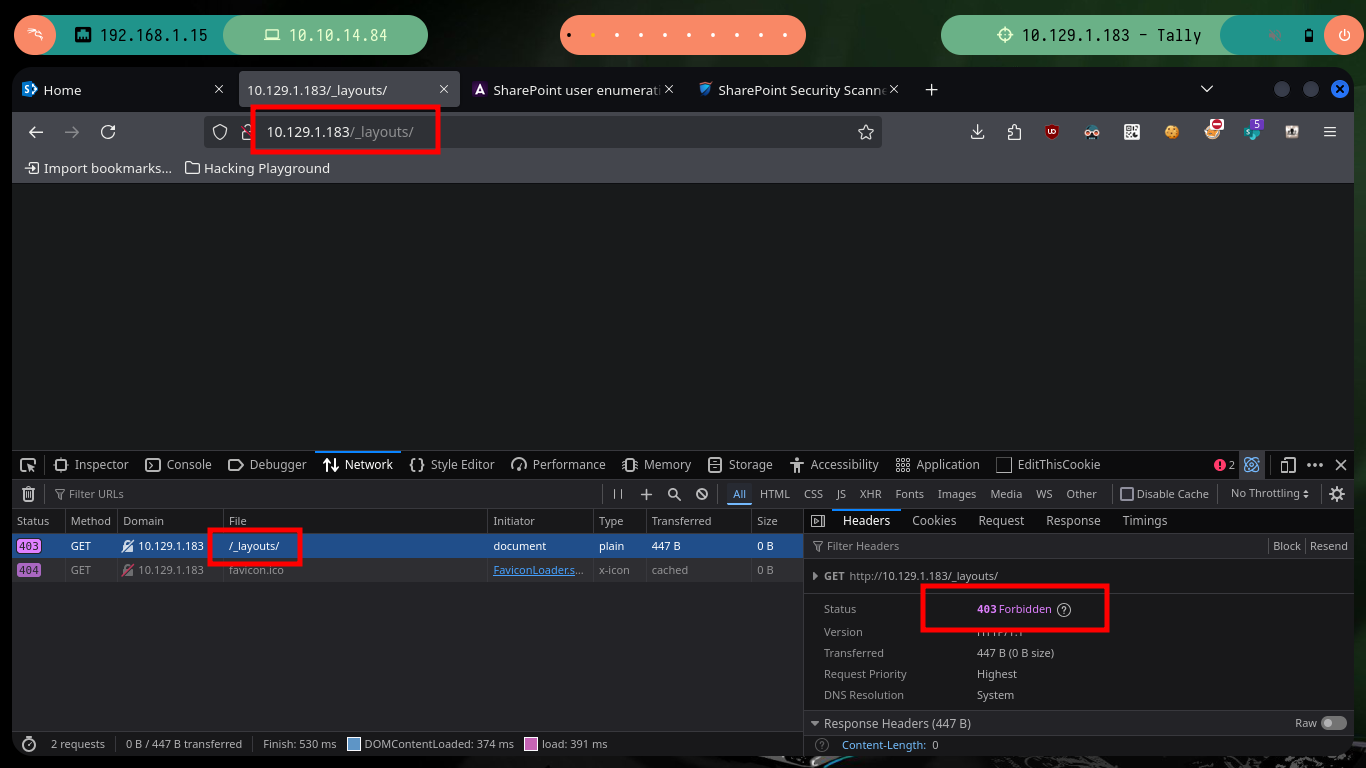Focus the Filter Headers field
1366x768 pixels.
pyautogui.click(x=1035, y=546)
